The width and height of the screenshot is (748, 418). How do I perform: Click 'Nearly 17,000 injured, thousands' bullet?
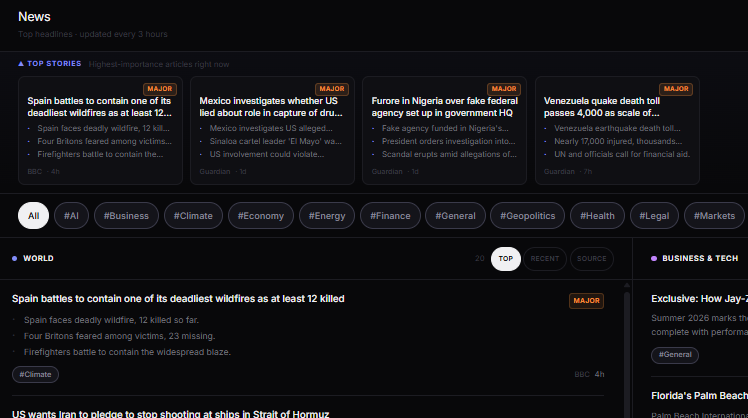click(x=618, y=141)
